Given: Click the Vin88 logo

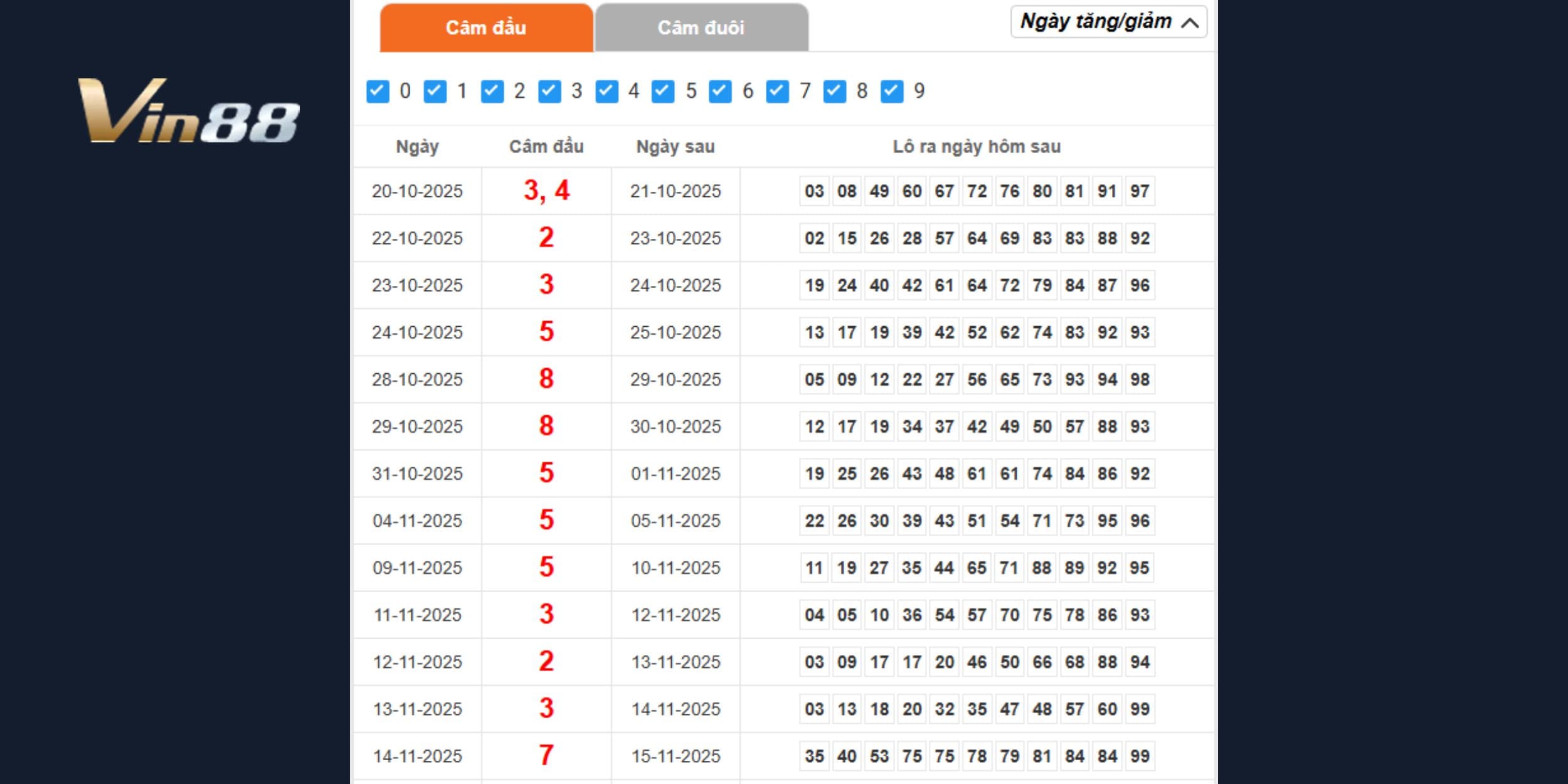Looking at the screenshot, I should (188, 111).
